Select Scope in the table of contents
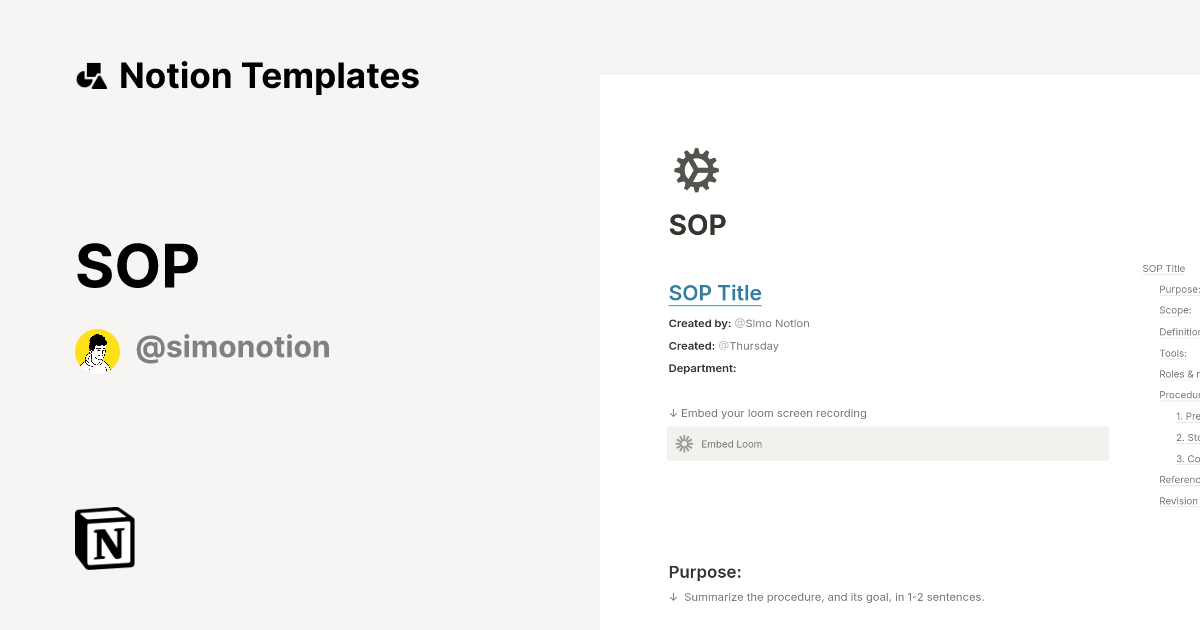This screenshot has width=1200, height=630. [x=1172, y=310]
